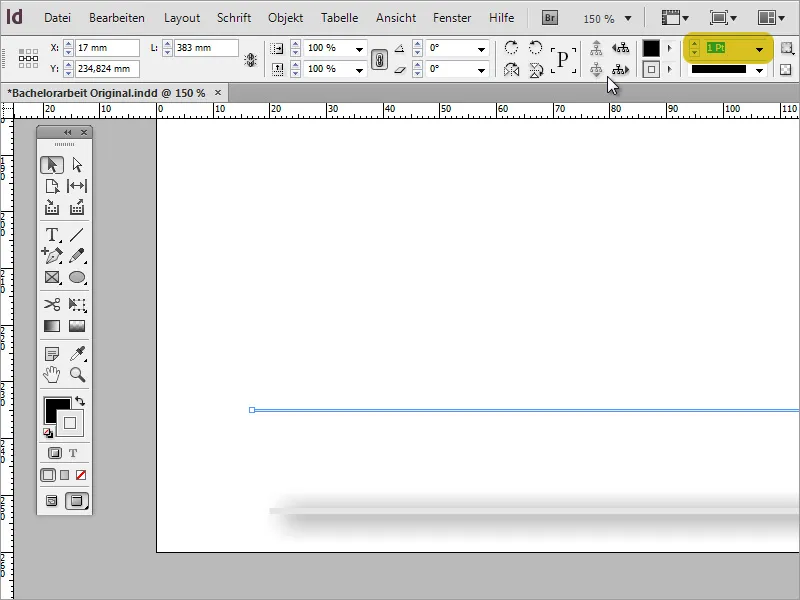Select the Gap tool

pyautogui.click(x=77, y=186)
